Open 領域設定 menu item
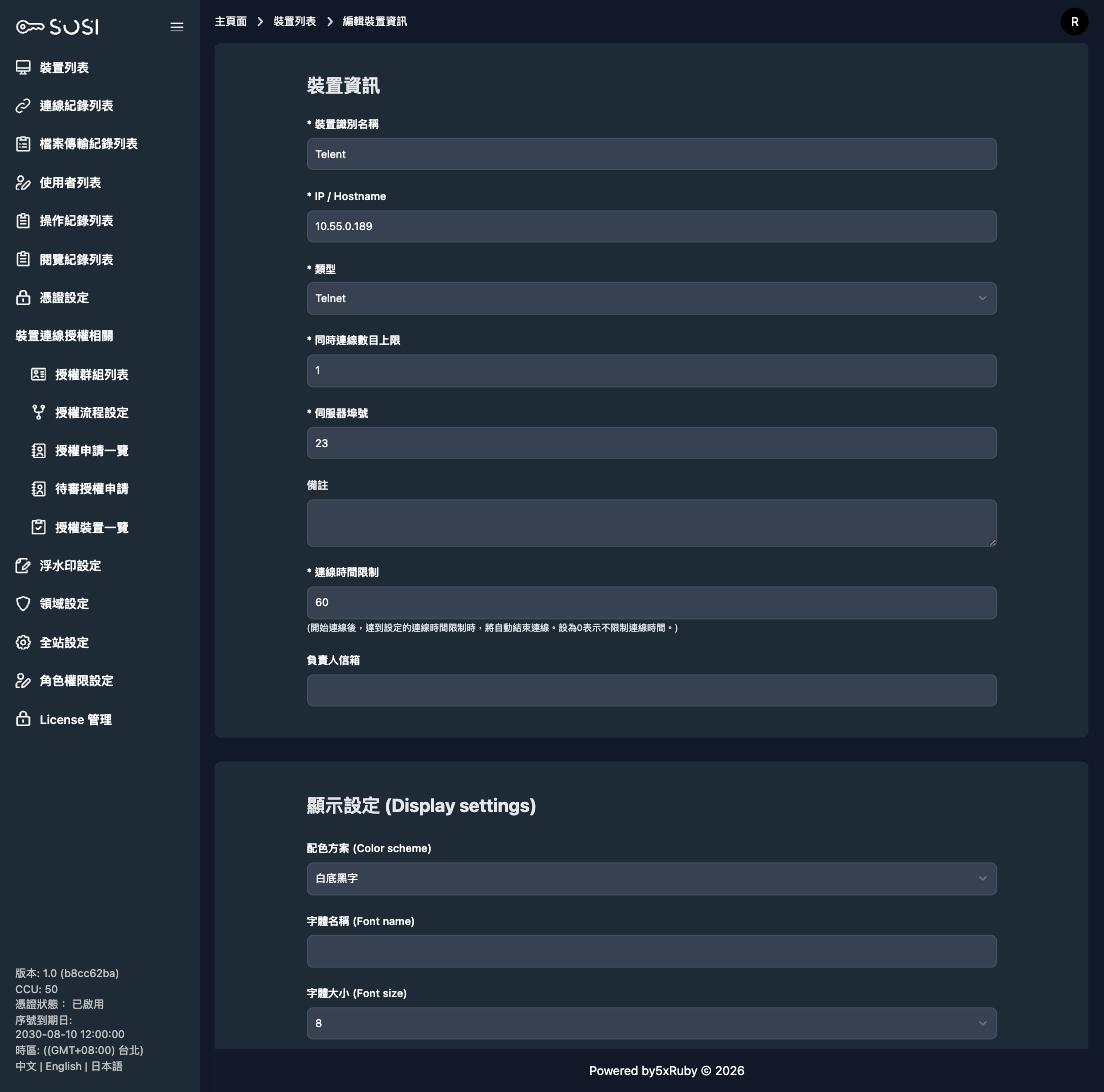This screenshot has width=1104, height=1092. [64, 603]
